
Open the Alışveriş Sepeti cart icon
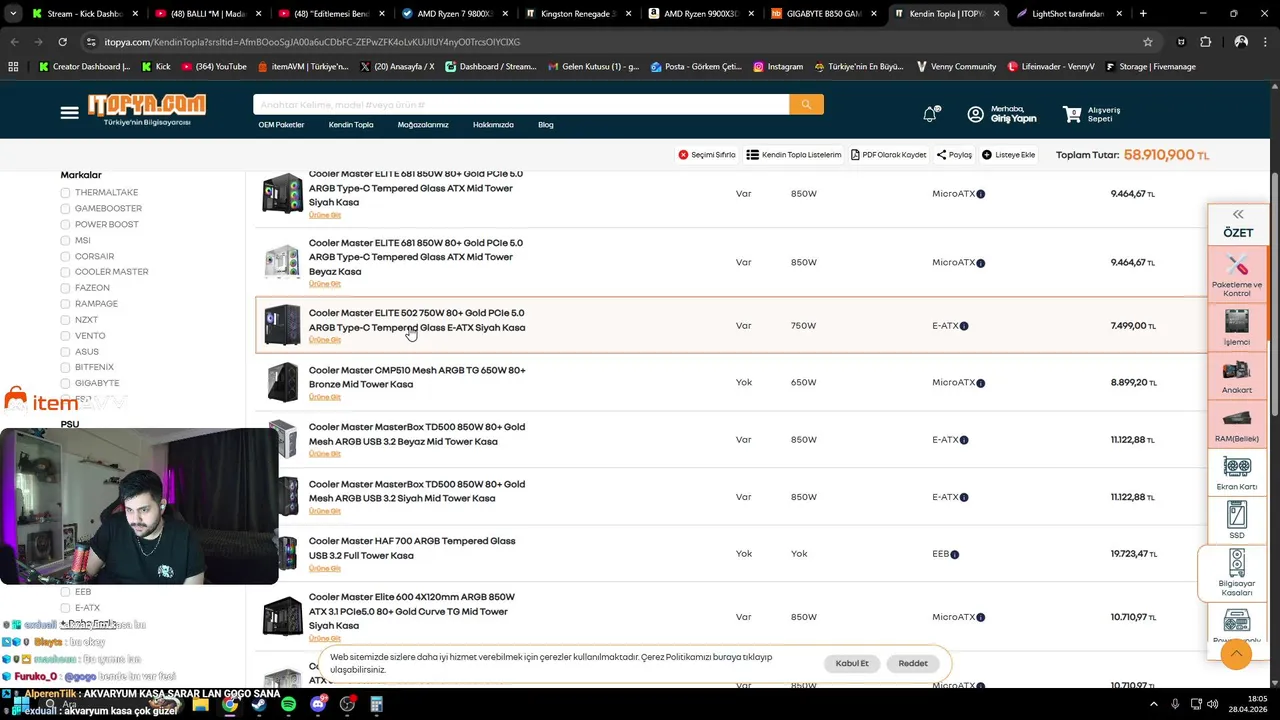(x=1073, y=114)
